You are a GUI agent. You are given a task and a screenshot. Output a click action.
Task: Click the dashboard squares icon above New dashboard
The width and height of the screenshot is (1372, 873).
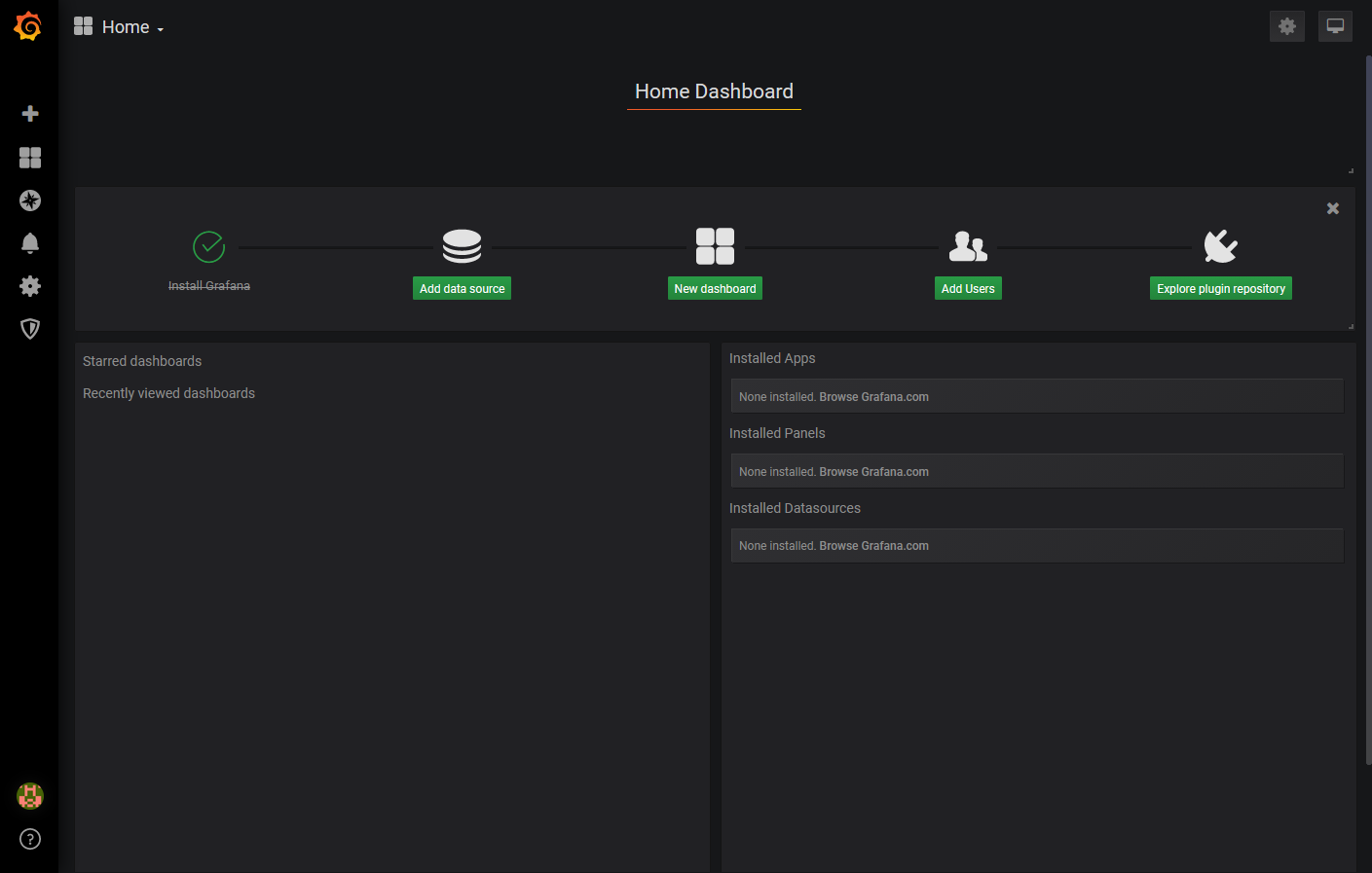(716, 246)
